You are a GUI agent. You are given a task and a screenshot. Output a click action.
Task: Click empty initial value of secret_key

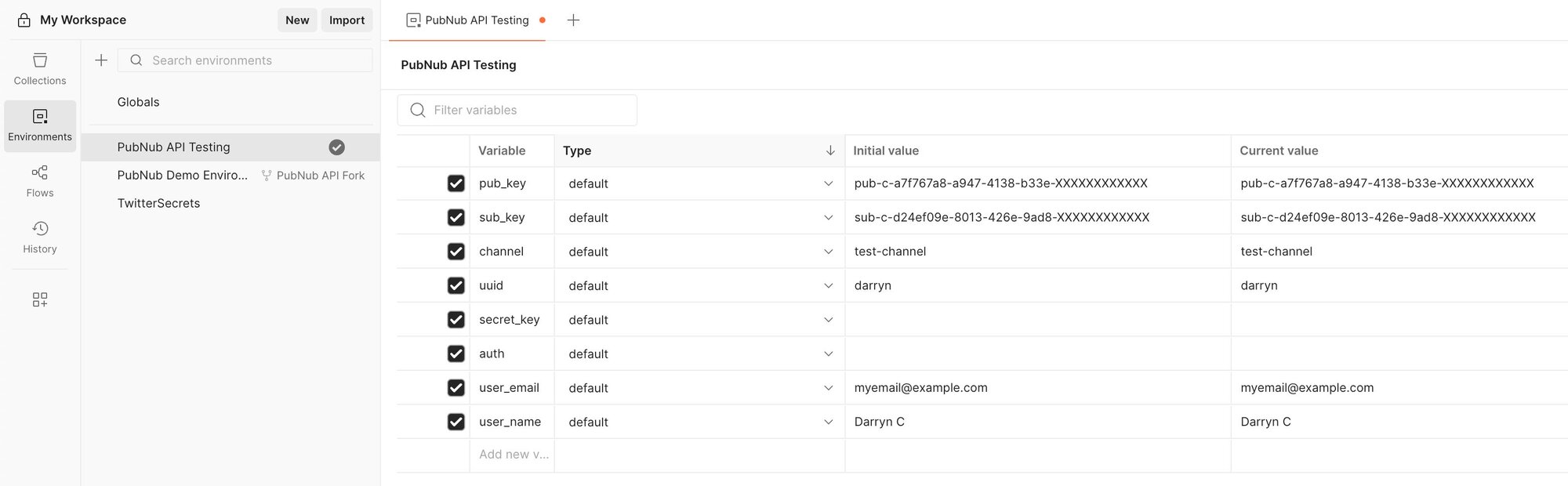click(x=1038, y=320)
